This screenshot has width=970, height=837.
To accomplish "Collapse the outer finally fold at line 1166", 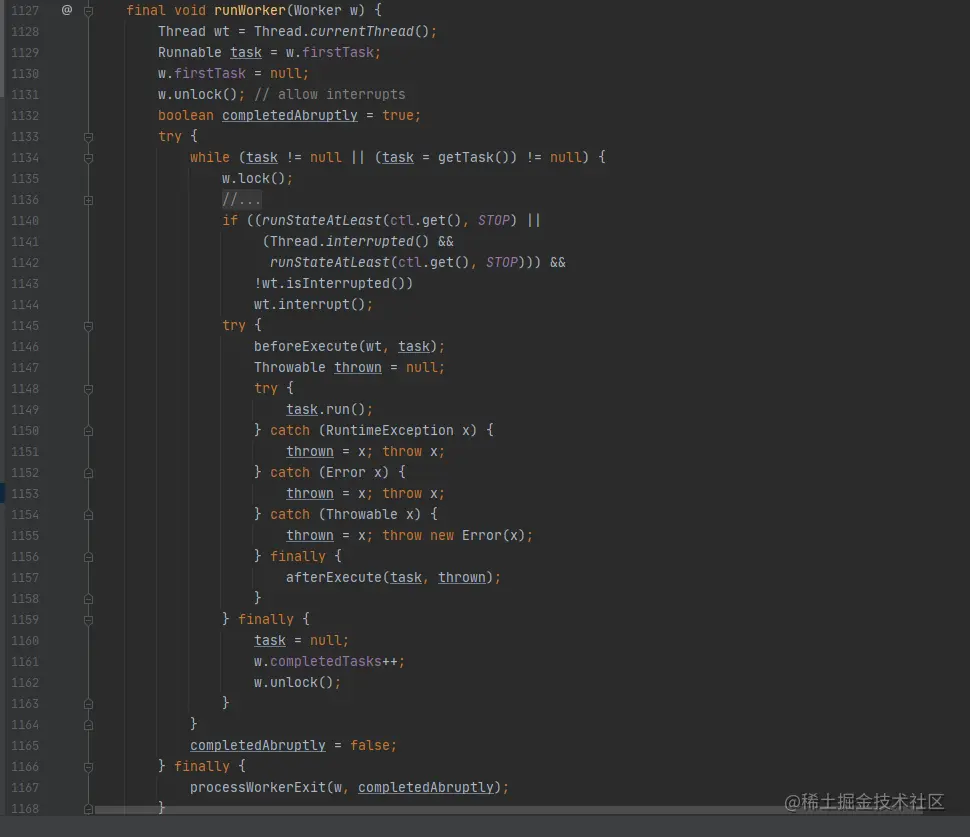I will point(88,767).
